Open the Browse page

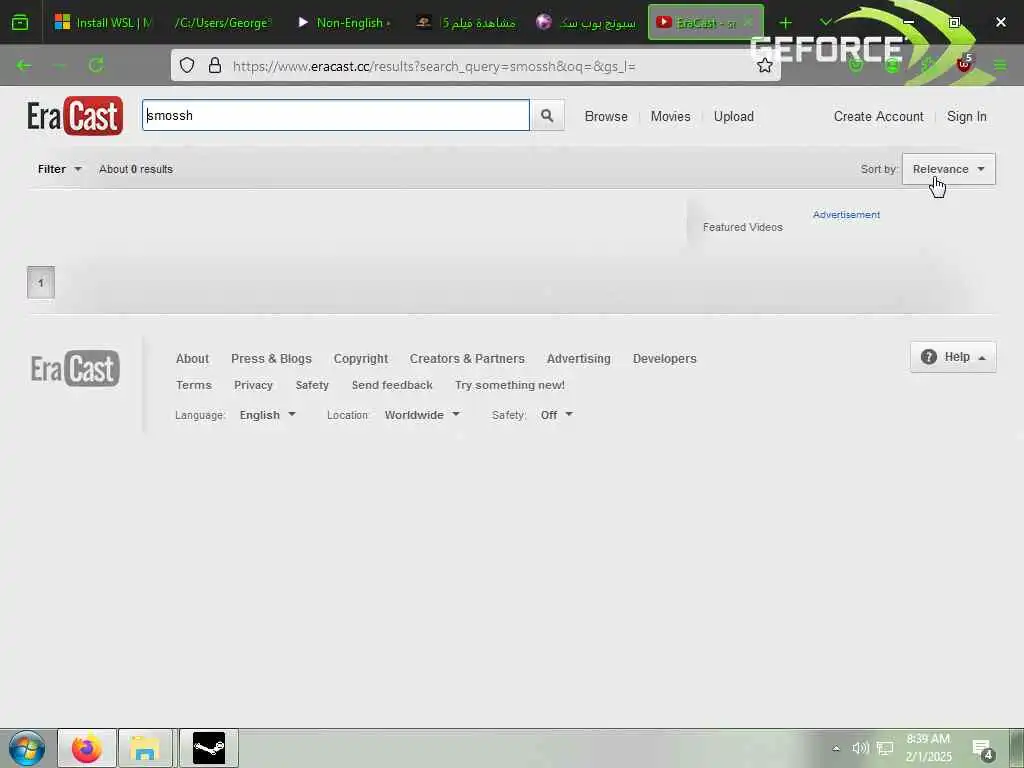point(606,116)
